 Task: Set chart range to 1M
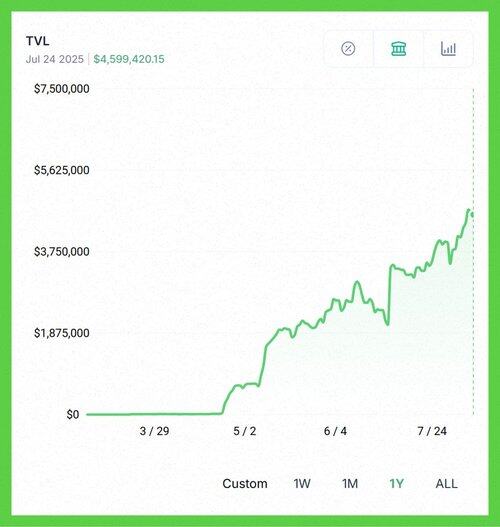point(350,484)
